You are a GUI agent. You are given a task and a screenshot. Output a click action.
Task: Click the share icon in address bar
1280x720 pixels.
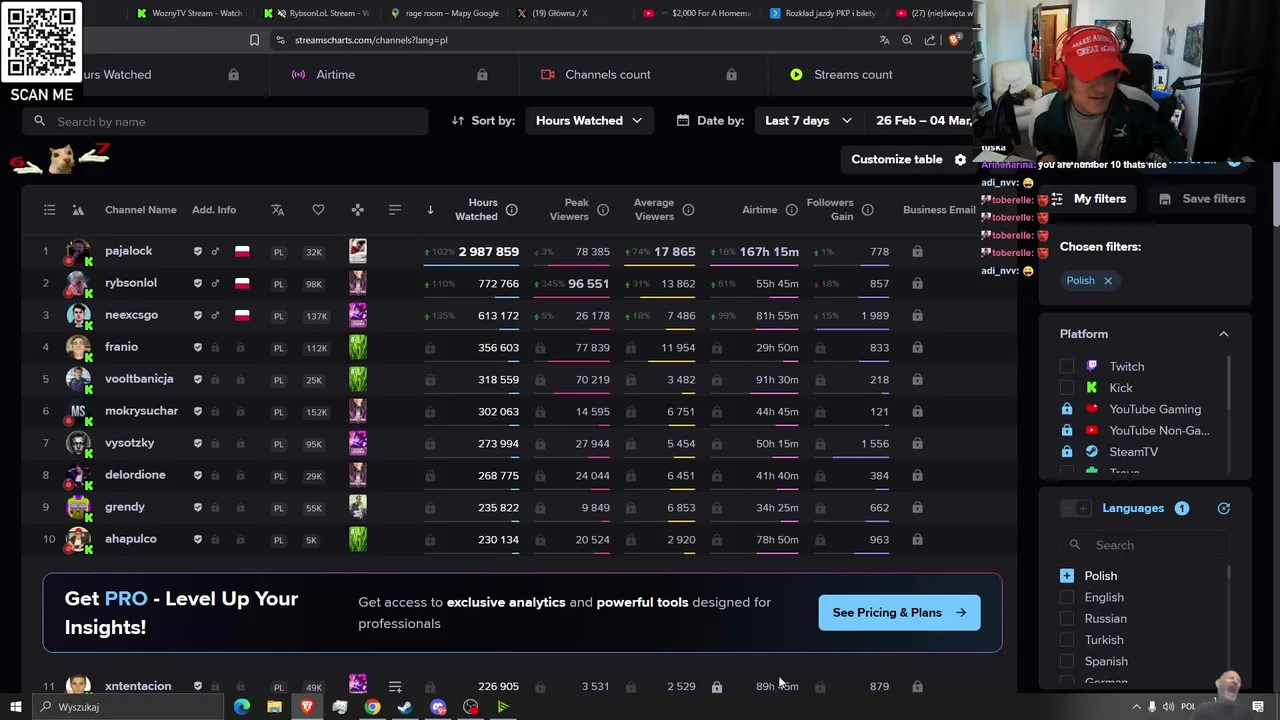[x=930, y=40]
